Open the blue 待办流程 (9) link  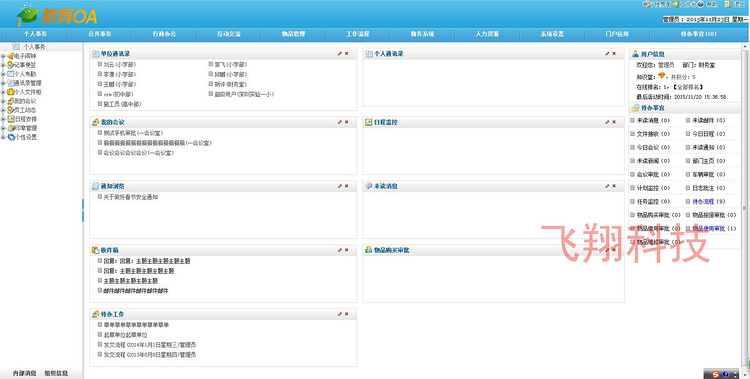[x=709, y=201]
